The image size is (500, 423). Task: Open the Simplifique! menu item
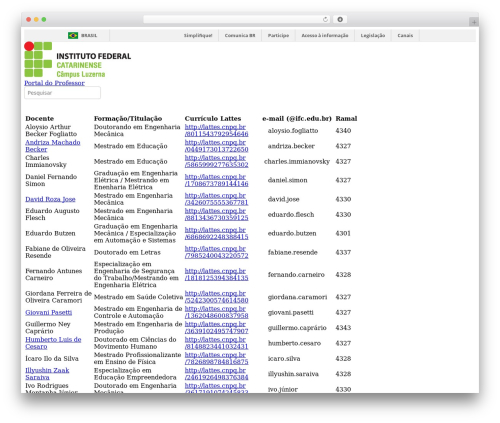[198, 35]
